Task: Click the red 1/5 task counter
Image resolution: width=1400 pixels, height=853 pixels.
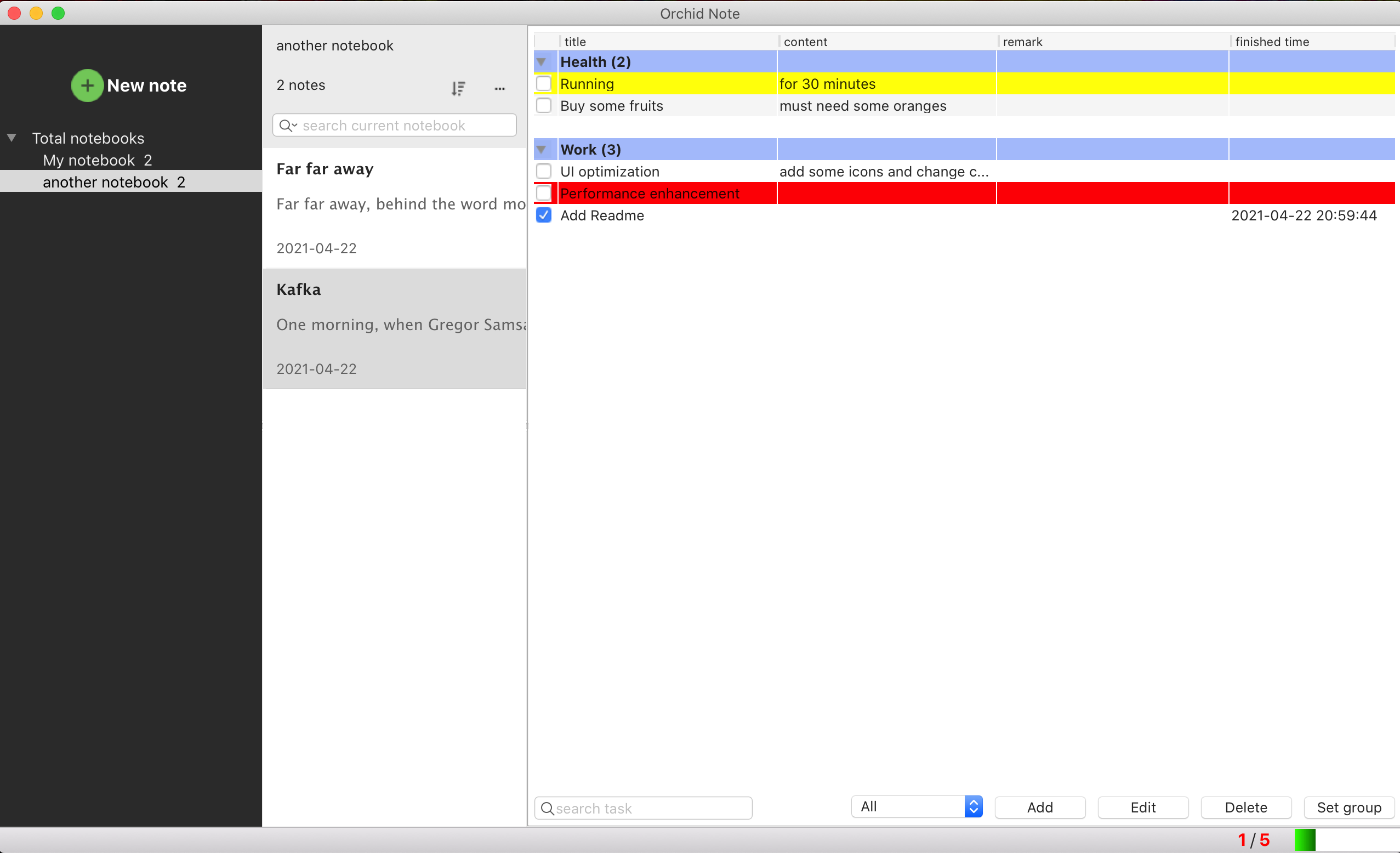Action: 1254,839
